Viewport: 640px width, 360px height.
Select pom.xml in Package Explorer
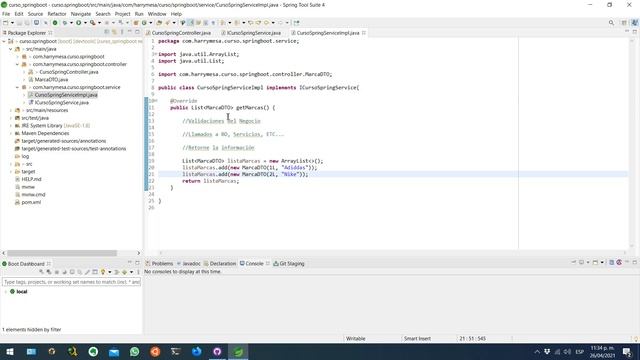(x=31, y=202)
